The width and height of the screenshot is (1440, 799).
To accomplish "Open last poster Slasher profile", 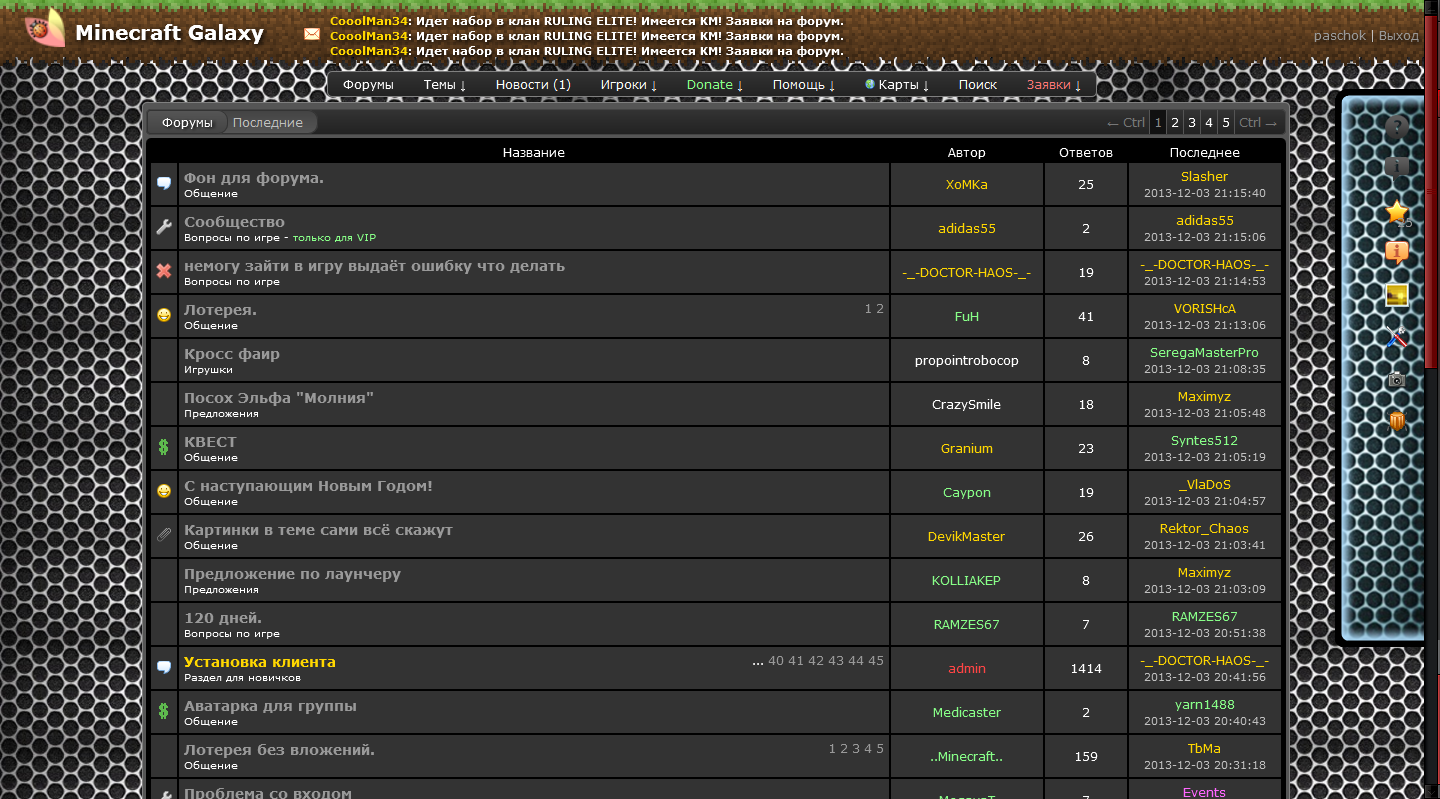I will [x=1204, y=177].
